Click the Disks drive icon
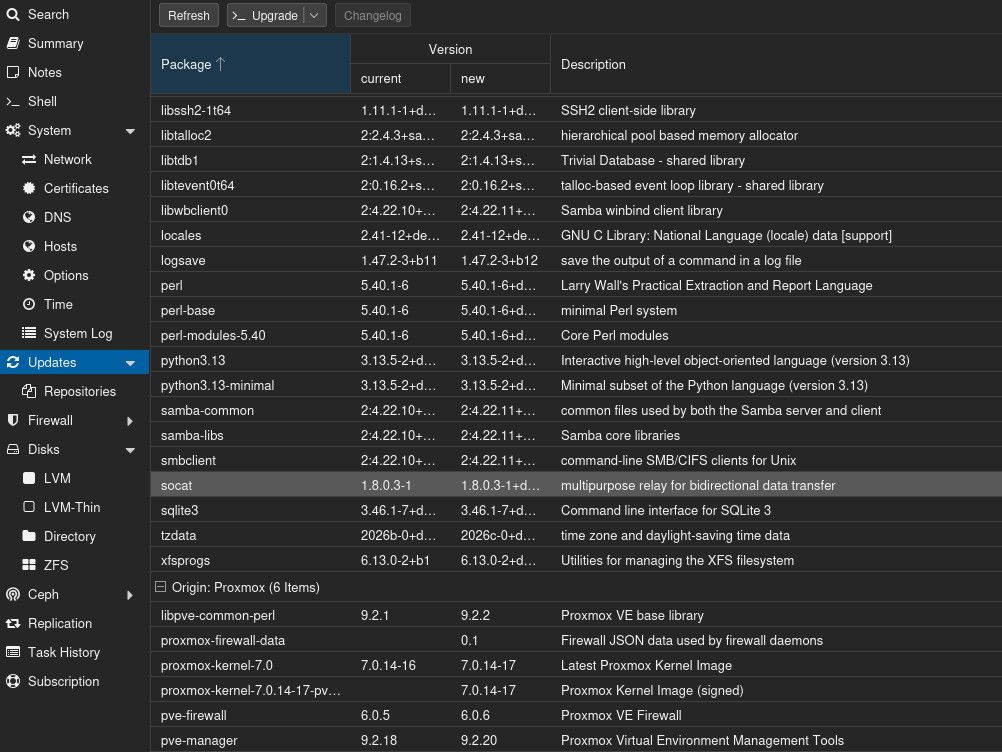1002x752 pixels. [x=13, y=450]
